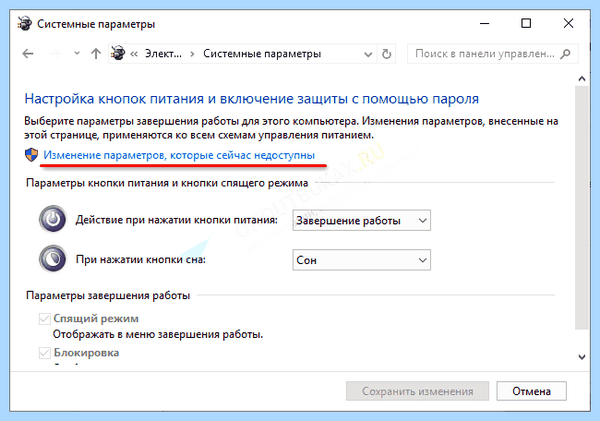Viewport: 600px width, 421px height.
Task: Maximize the Системные параметры window
Action: (x=526, y=23)
